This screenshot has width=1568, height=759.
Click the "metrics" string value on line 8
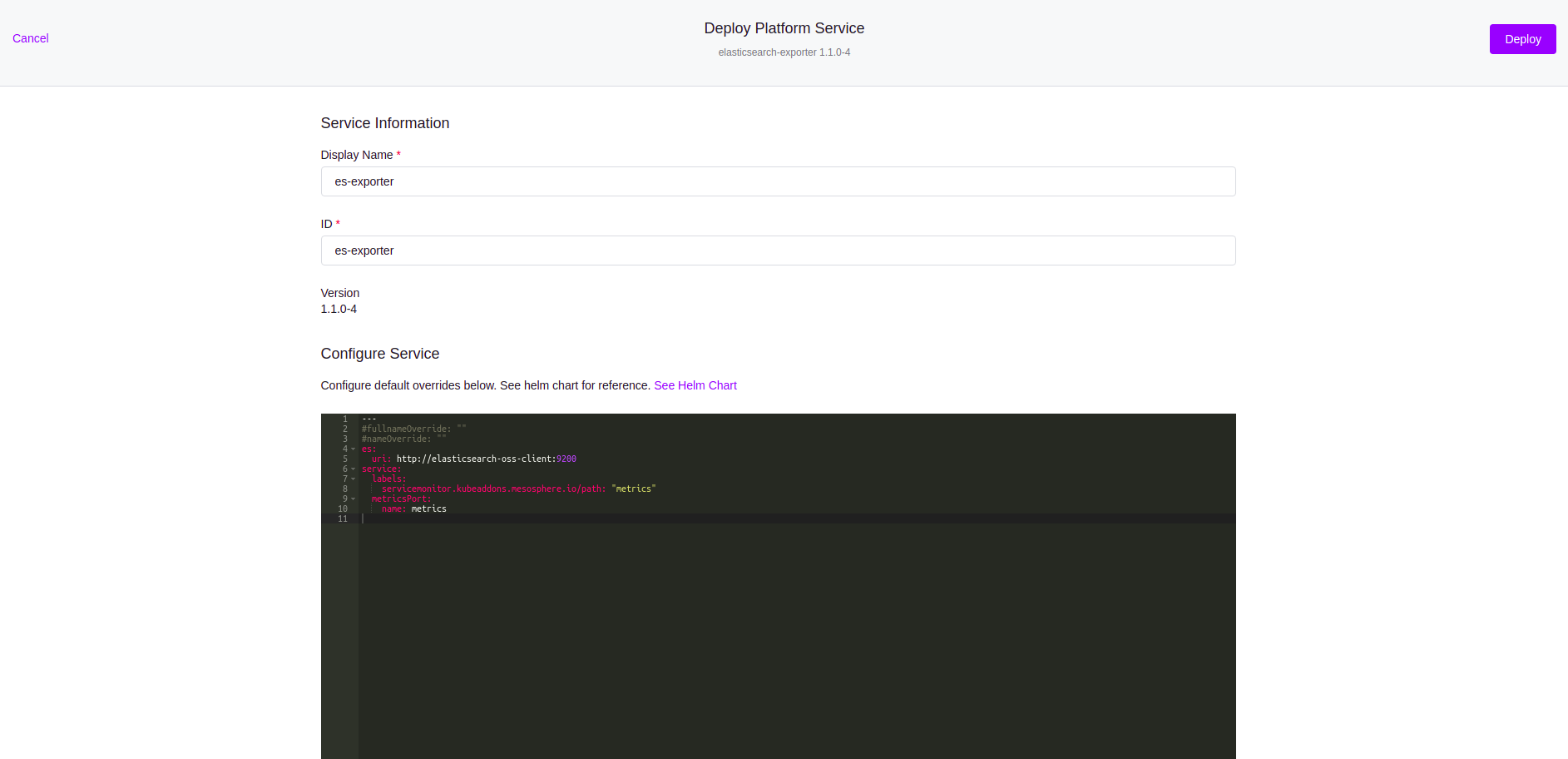click(634, 489)
